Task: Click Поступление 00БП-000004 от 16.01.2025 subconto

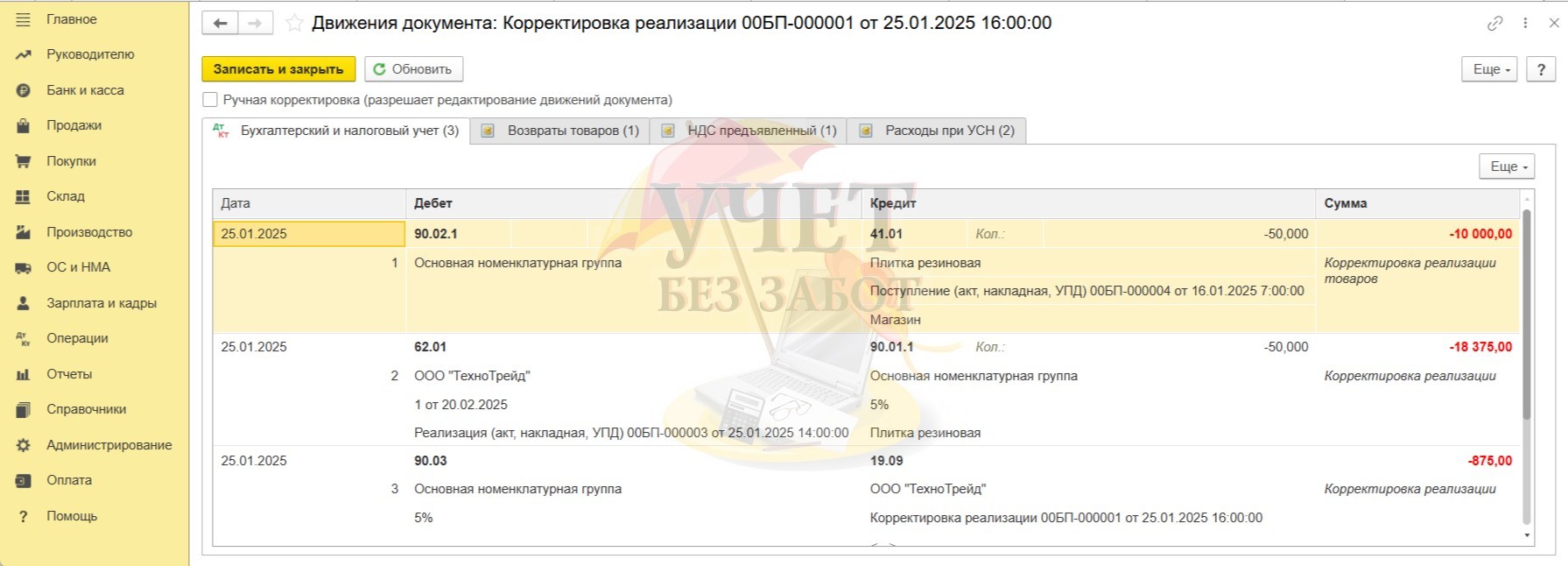Action: 1086,291
